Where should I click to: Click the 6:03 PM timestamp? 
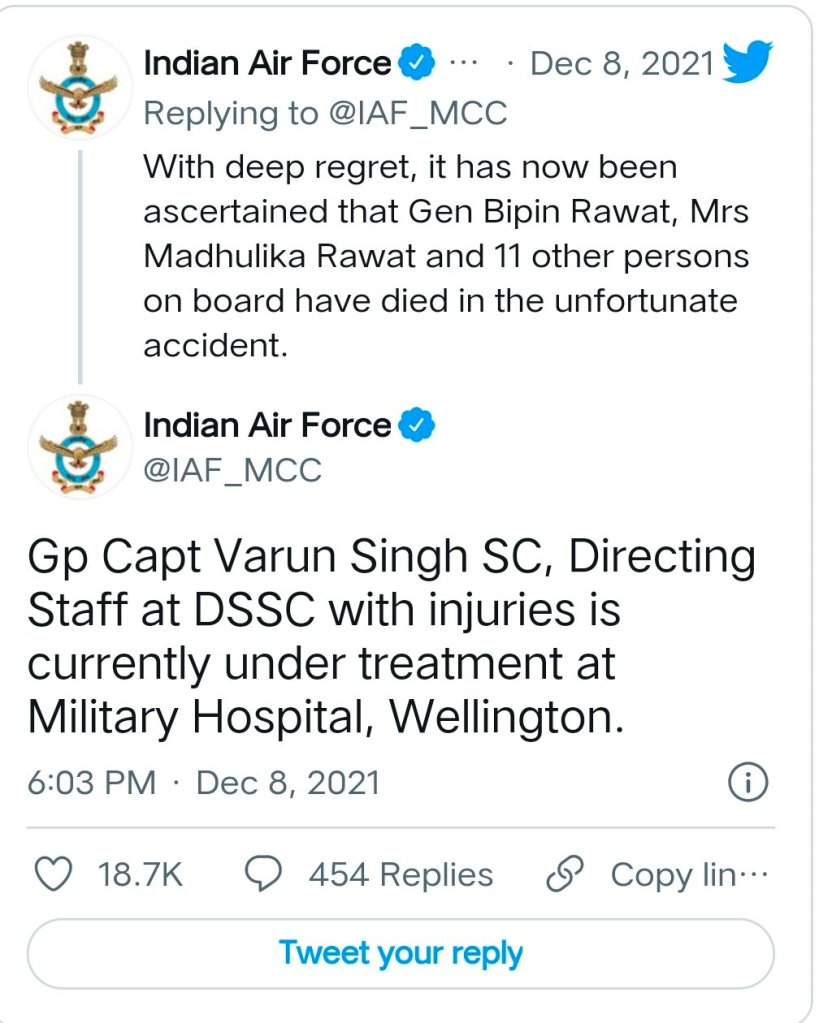tap(92, 781)
